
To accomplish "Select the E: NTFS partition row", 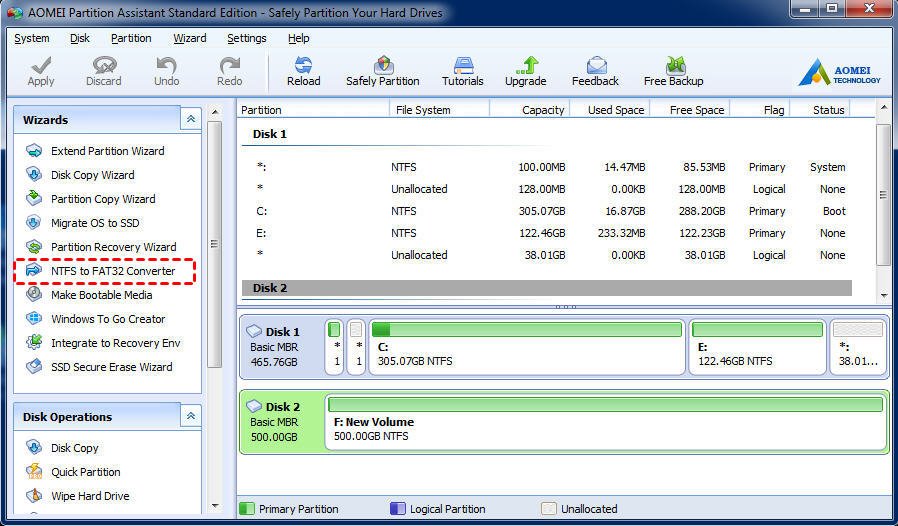I will point(549,233).
